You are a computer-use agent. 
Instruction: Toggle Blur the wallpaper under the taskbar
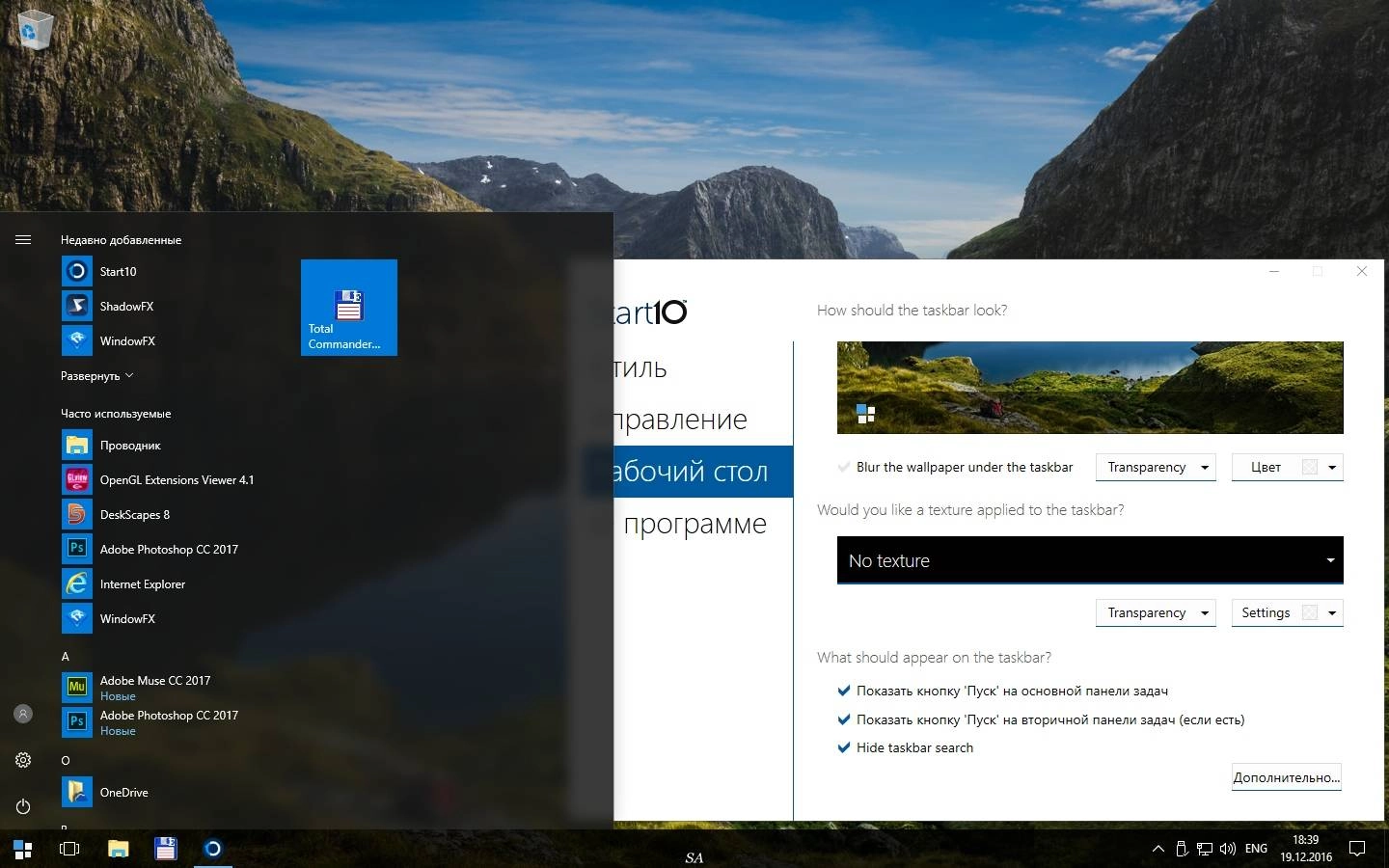956,467
